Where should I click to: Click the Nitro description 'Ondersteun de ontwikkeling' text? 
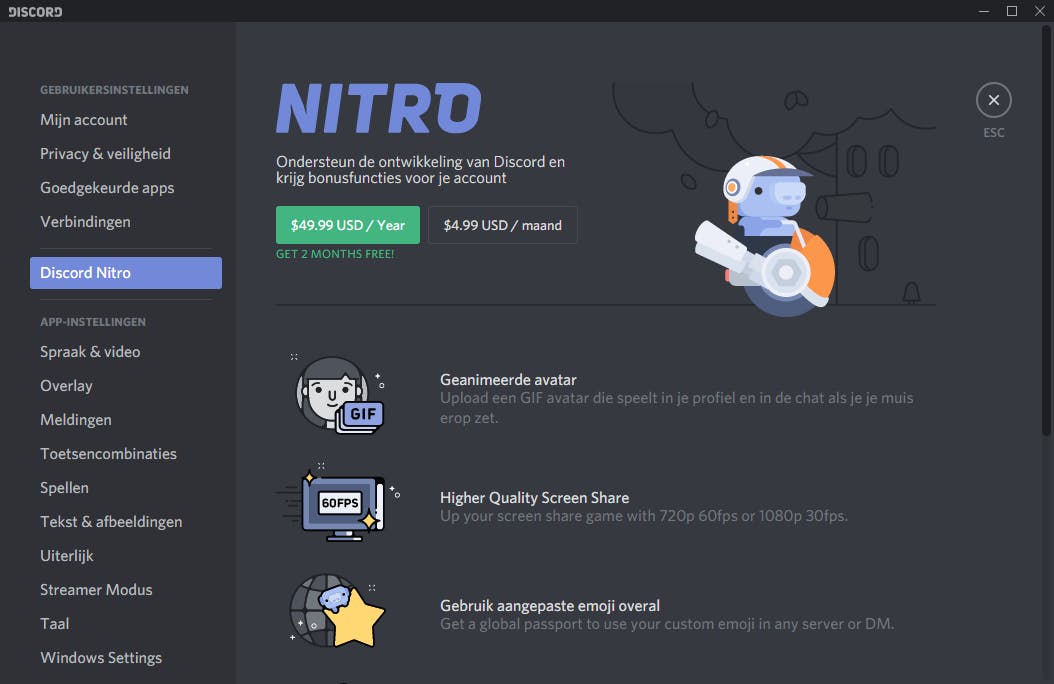pyautogui.click(x=420, y=170)
